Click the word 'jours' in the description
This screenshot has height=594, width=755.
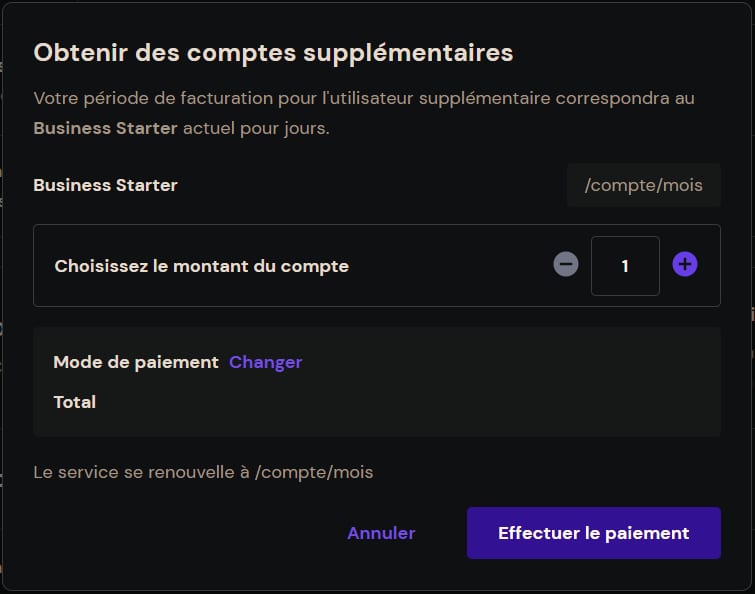(x=304, y=129)
